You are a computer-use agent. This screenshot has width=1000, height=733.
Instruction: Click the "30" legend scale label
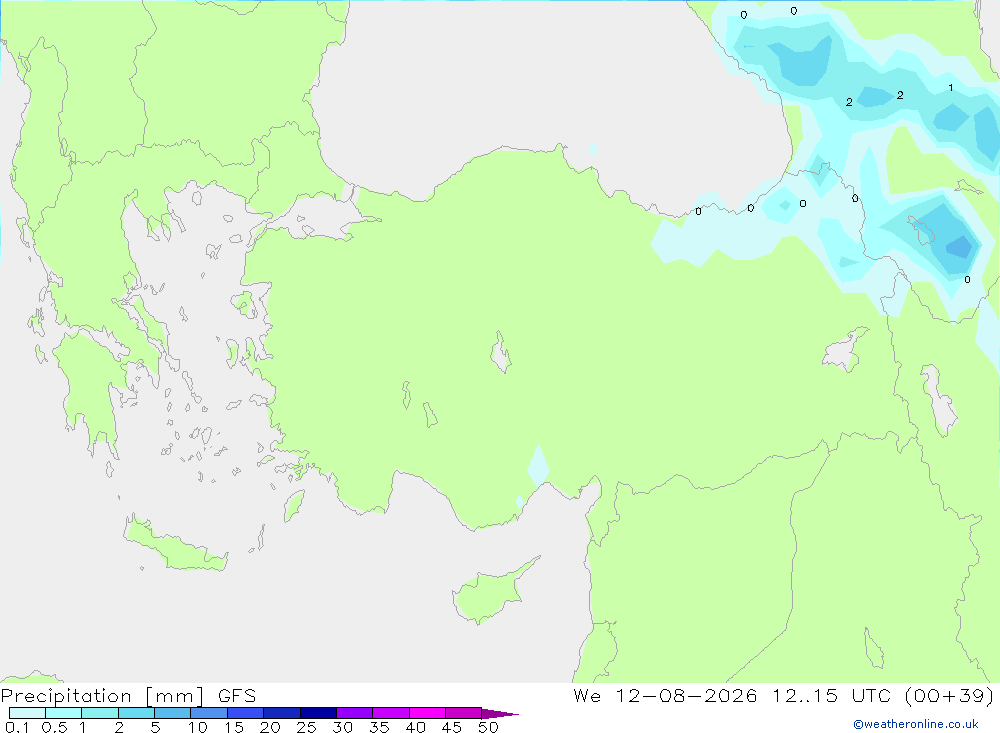coord(342,727)
